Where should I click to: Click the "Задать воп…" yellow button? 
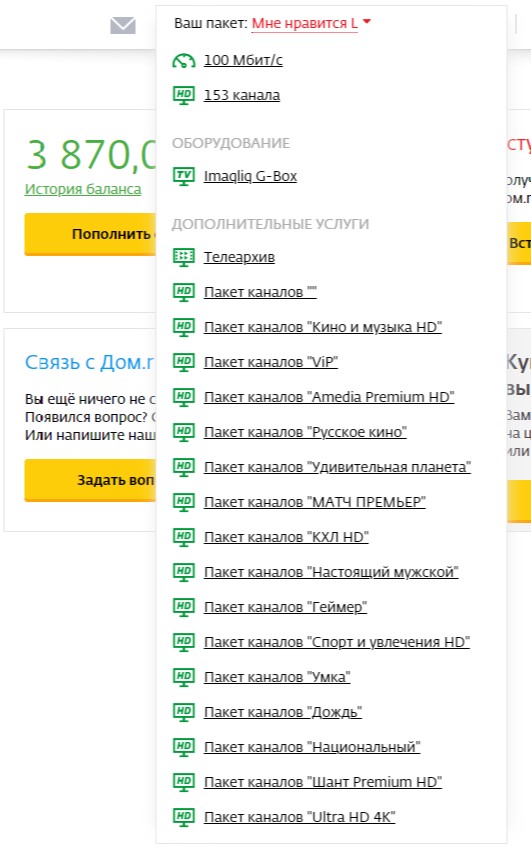click(x=90, y=480)
